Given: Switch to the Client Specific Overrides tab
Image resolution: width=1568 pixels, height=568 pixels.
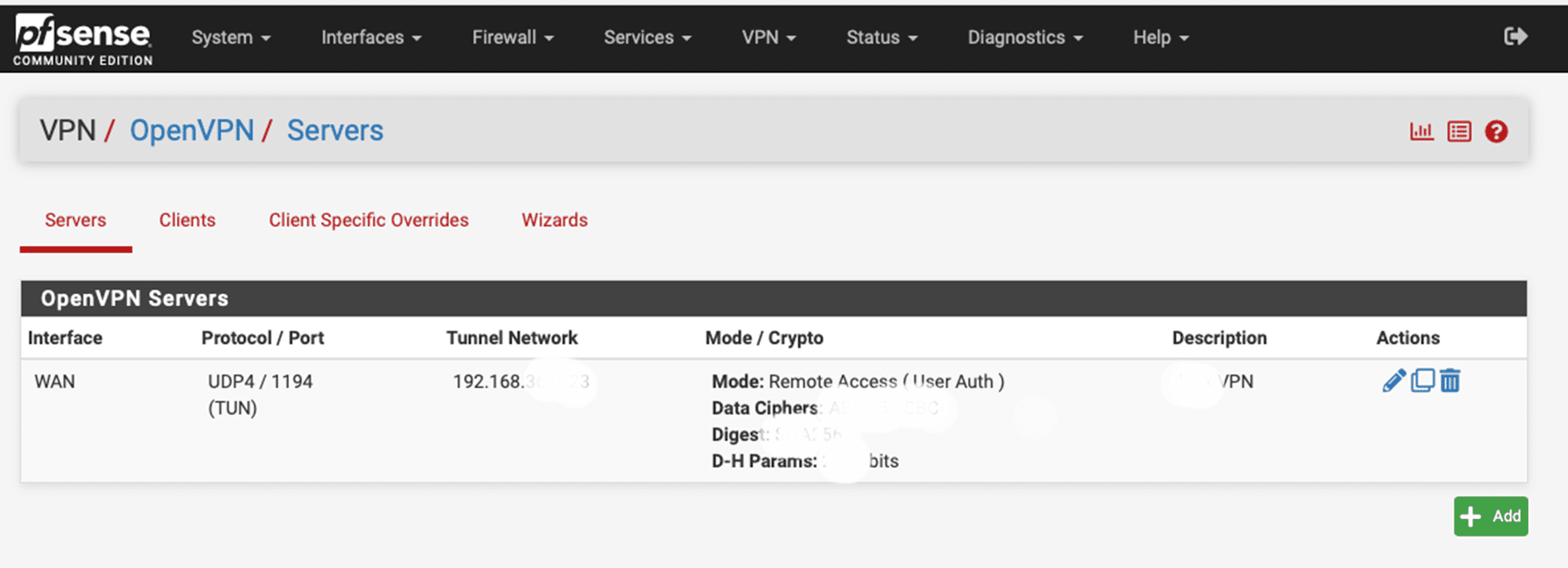Looking at the screenshot, I should (x=368, y=220).
